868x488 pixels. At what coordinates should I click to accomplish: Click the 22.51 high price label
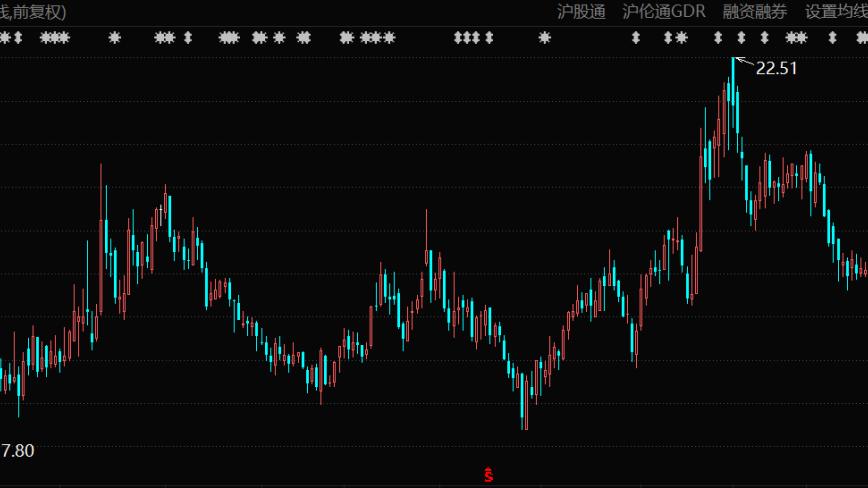776,68
